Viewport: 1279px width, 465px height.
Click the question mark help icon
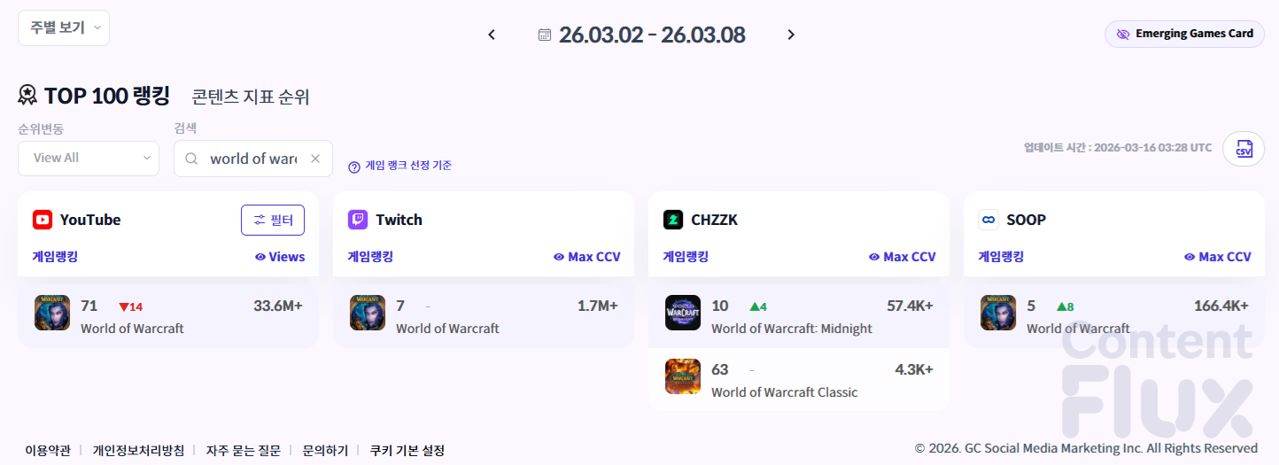click(x=354, y=166)
